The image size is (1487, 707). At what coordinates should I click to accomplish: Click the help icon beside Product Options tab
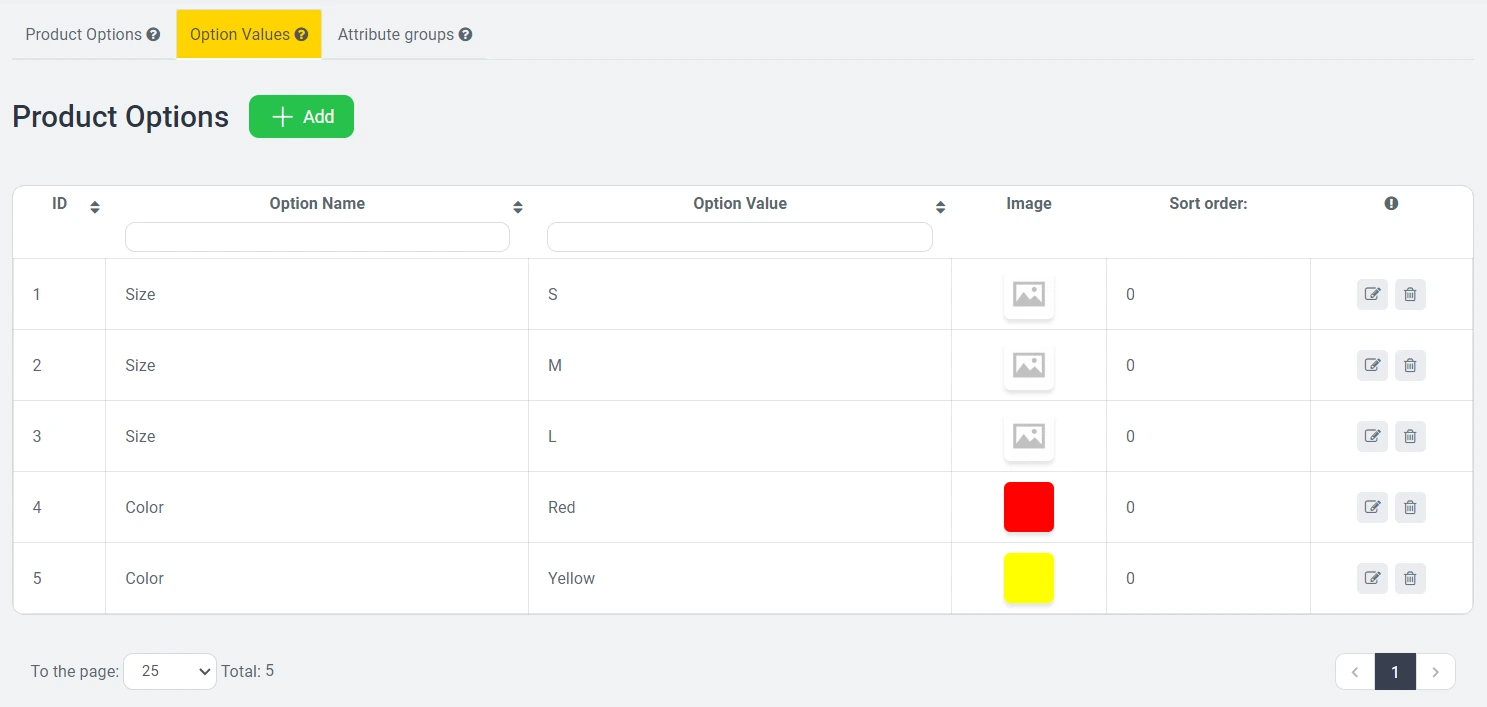(x=153, y=34)
